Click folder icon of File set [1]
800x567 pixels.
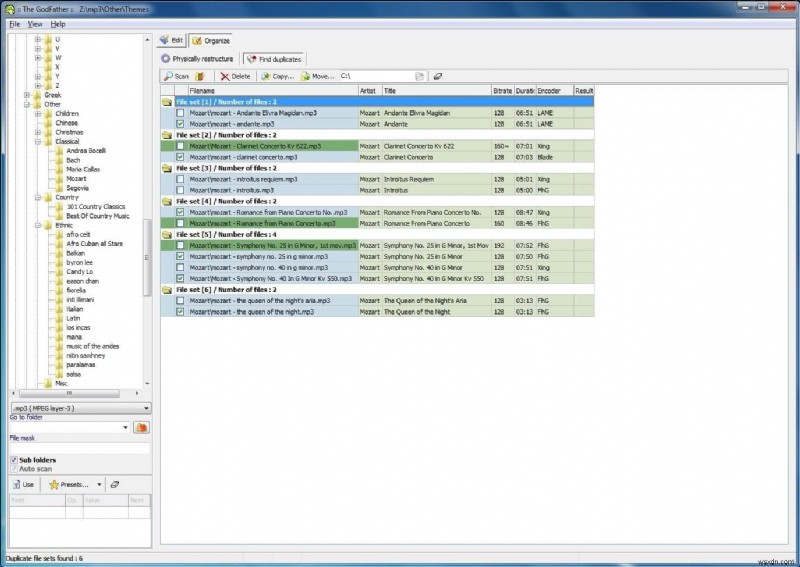click(x=167, y=102)
